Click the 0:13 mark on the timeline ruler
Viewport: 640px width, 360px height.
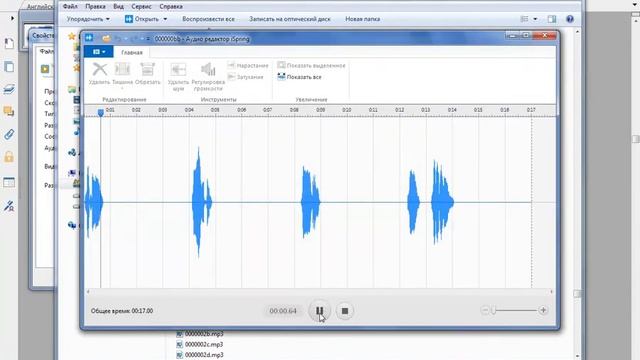[425, 110]
